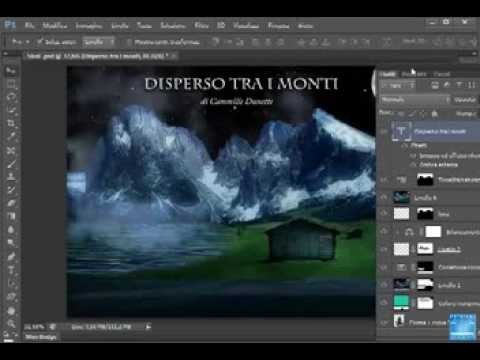This screenshot has height=360, width=480.
Task: Select the Blur tool
Action: 11,230
